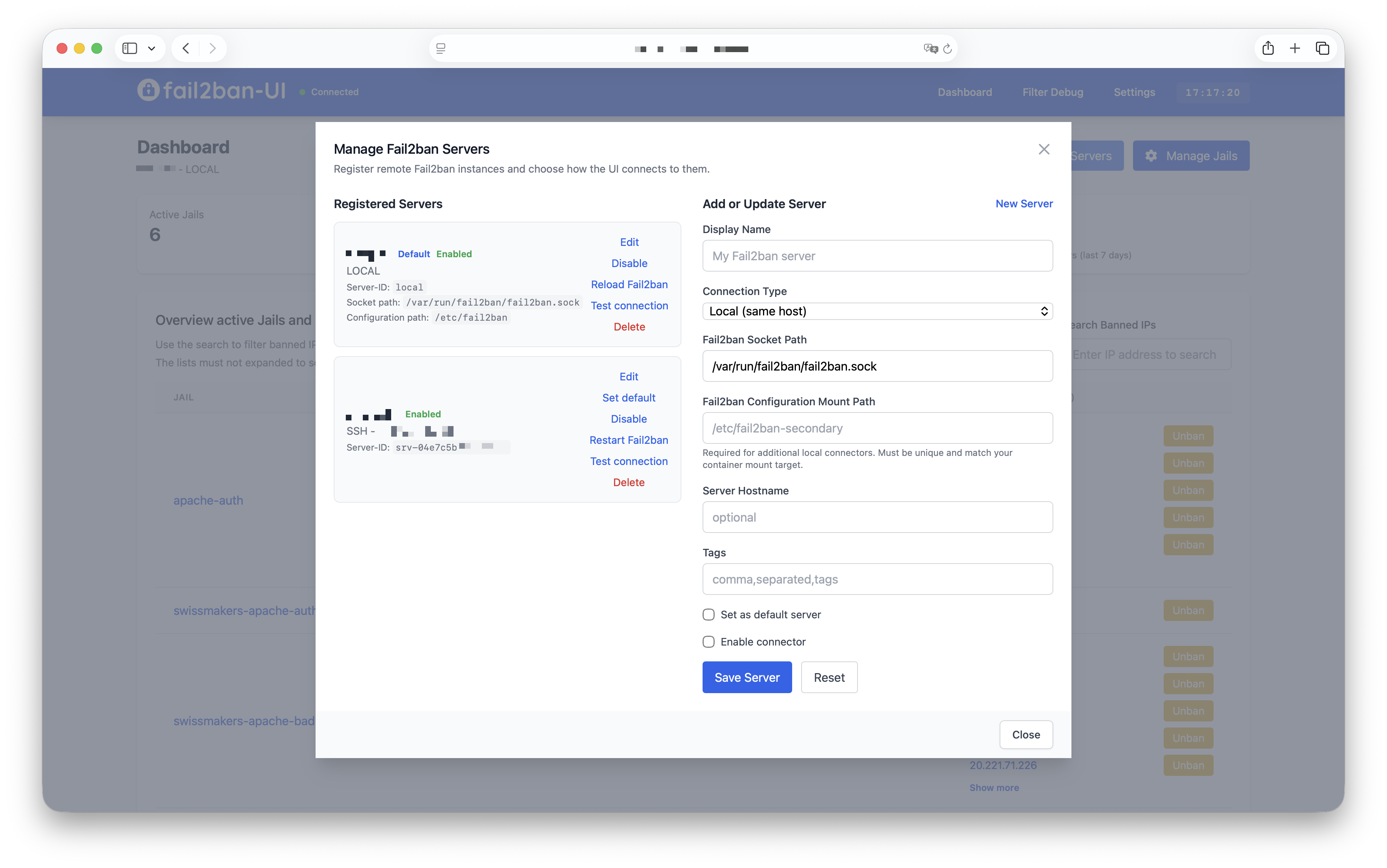This screenshot has width=1387, height=868.
Task: Click the configuration path /etc/fail2ban text
Action: click(x=471, y=317)
